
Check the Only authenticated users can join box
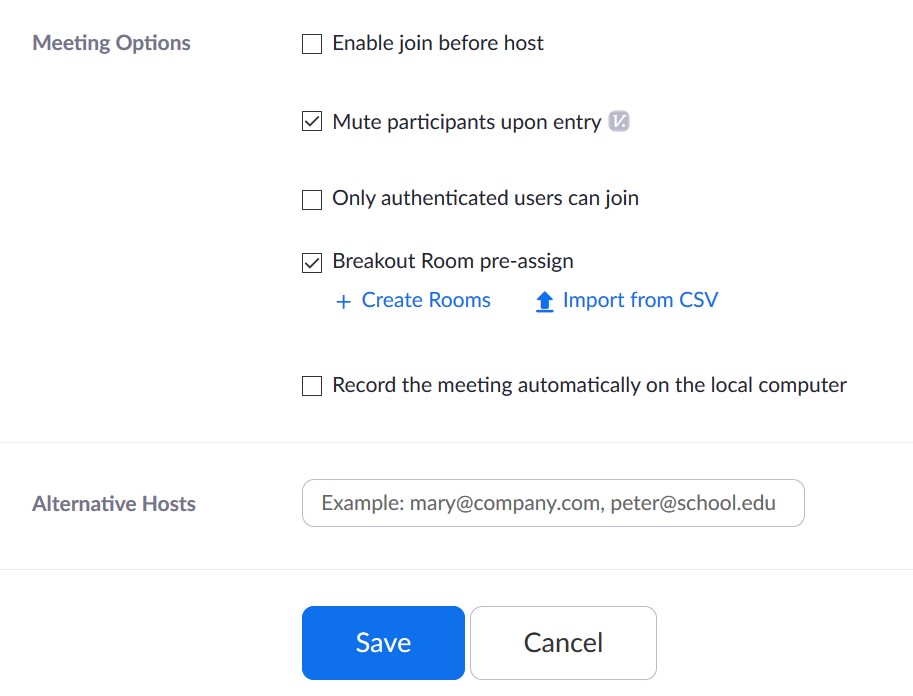click(312, 199)
